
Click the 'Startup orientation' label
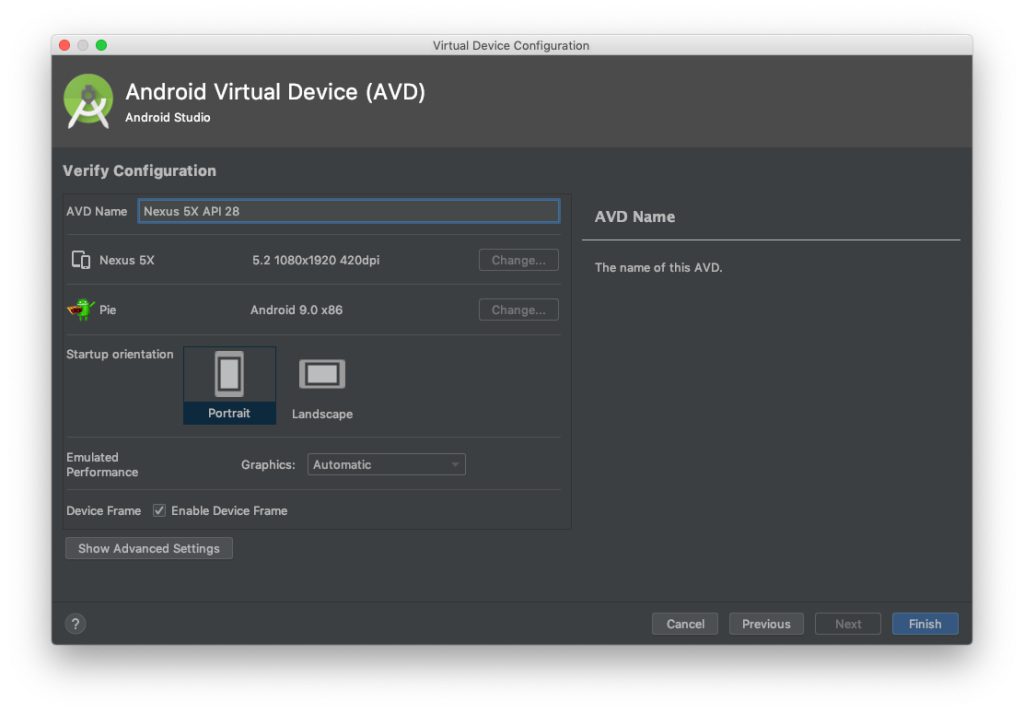120,354
